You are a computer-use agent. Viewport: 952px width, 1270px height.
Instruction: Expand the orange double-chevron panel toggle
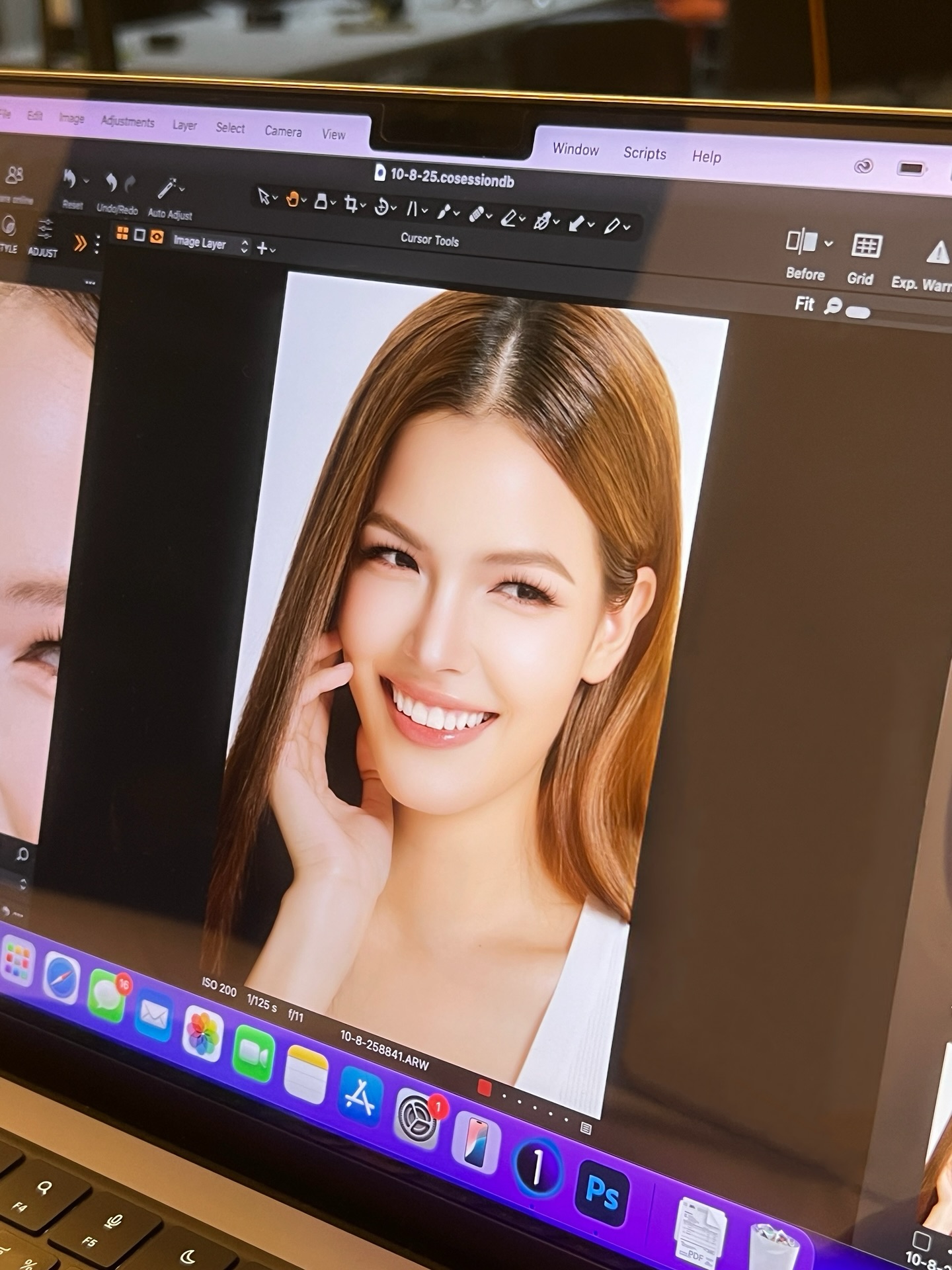pos(80,243)
